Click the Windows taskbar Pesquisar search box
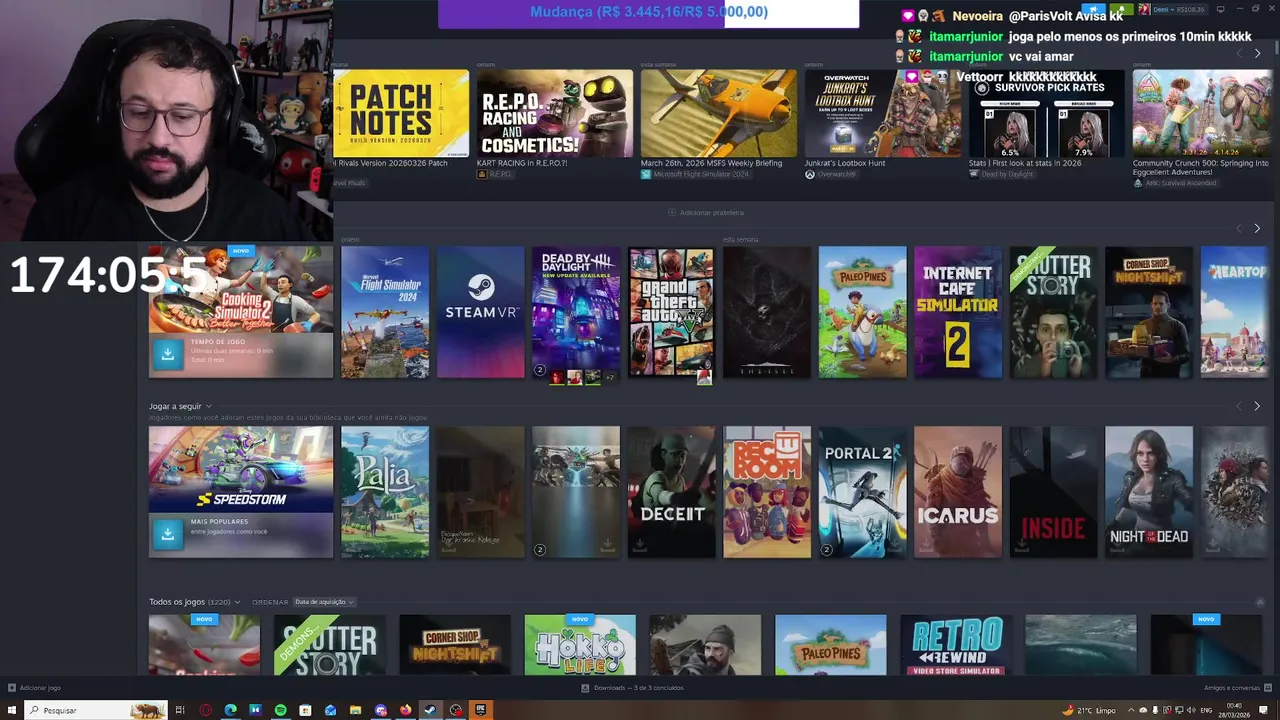 pyautogui.click(x=95, y=710)
